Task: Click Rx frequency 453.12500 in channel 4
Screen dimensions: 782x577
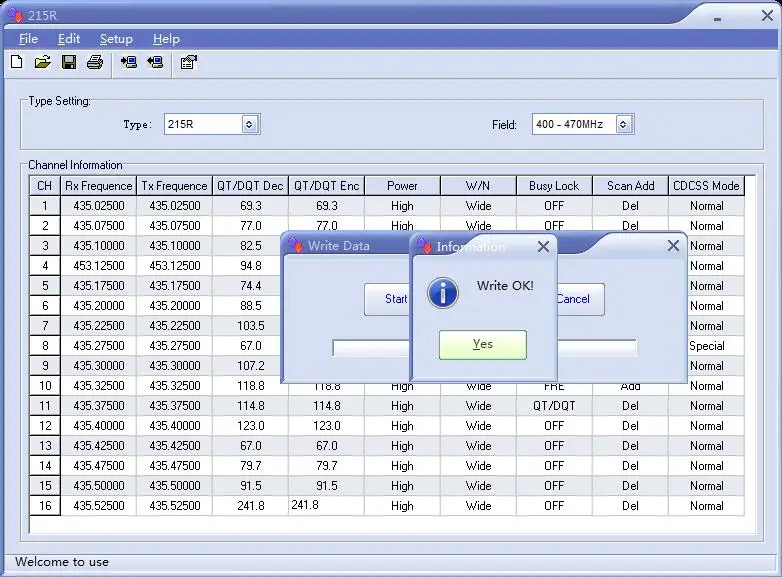Action: [x=99, y=265]
